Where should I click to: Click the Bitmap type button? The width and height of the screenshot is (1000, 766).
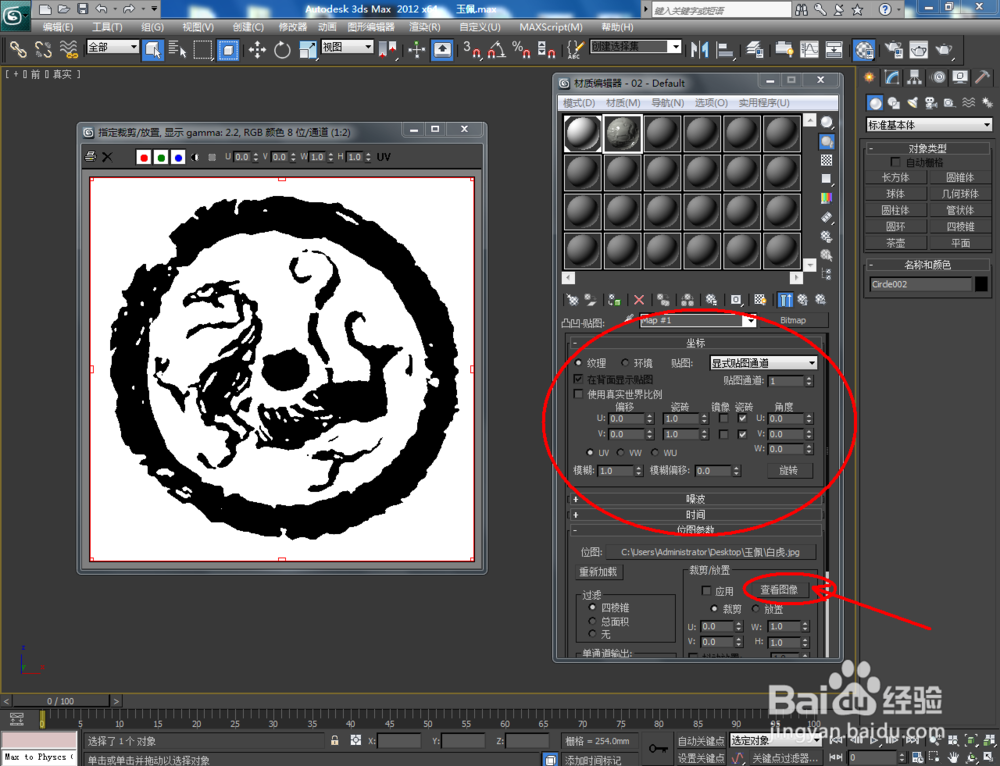coord(793,320)
